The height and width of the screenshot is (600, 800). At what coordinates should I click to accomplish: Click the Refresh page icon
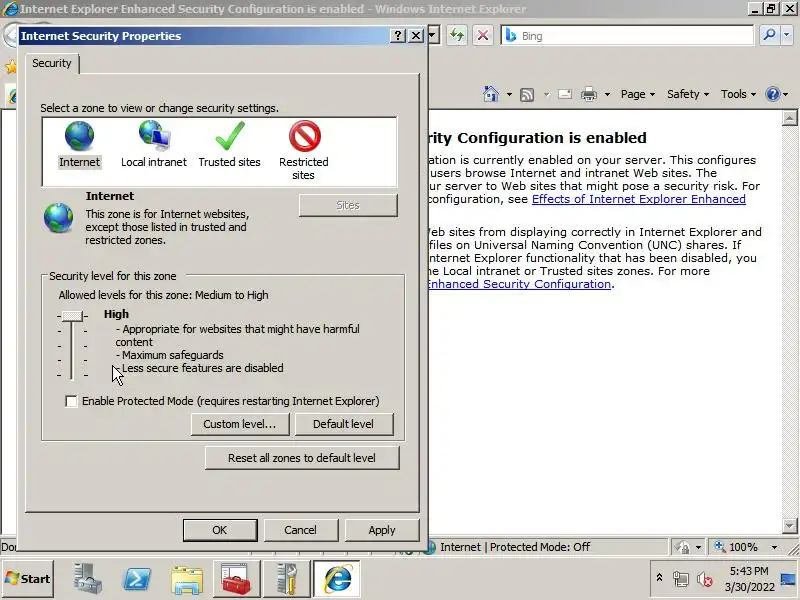coord(457,35)
